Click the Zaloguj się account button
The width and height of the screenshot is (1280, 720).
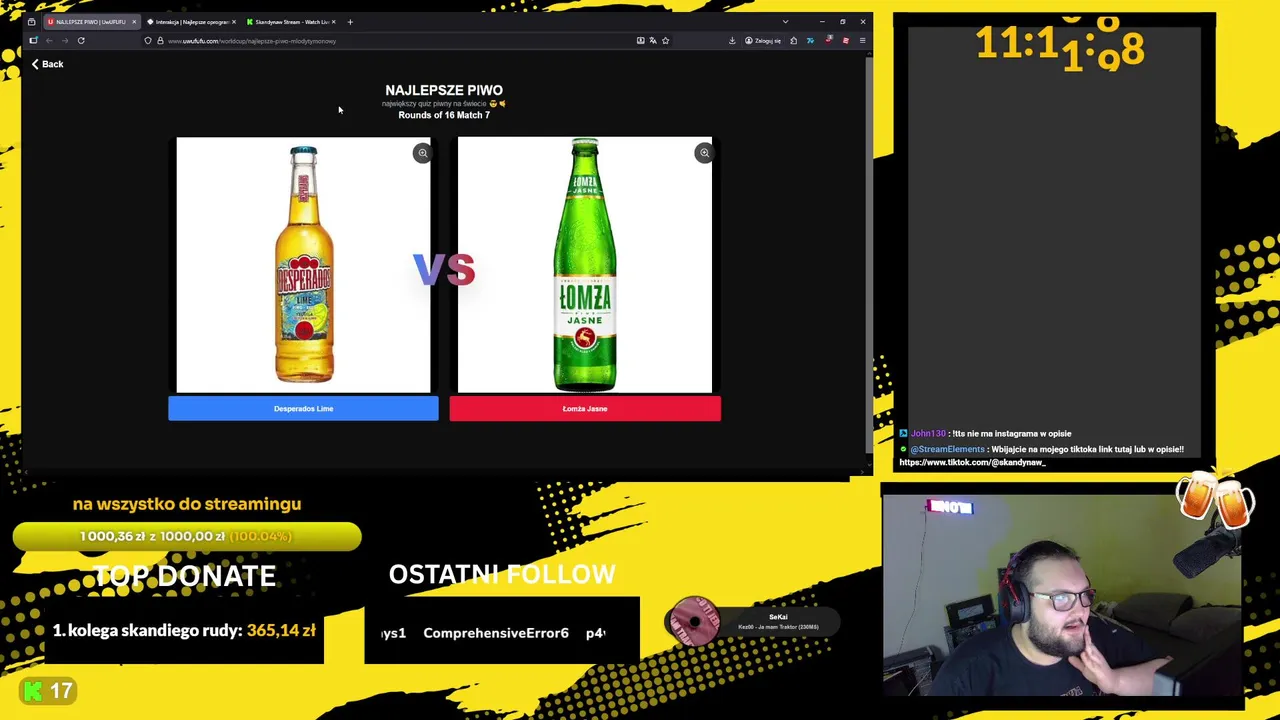[763, 41]
